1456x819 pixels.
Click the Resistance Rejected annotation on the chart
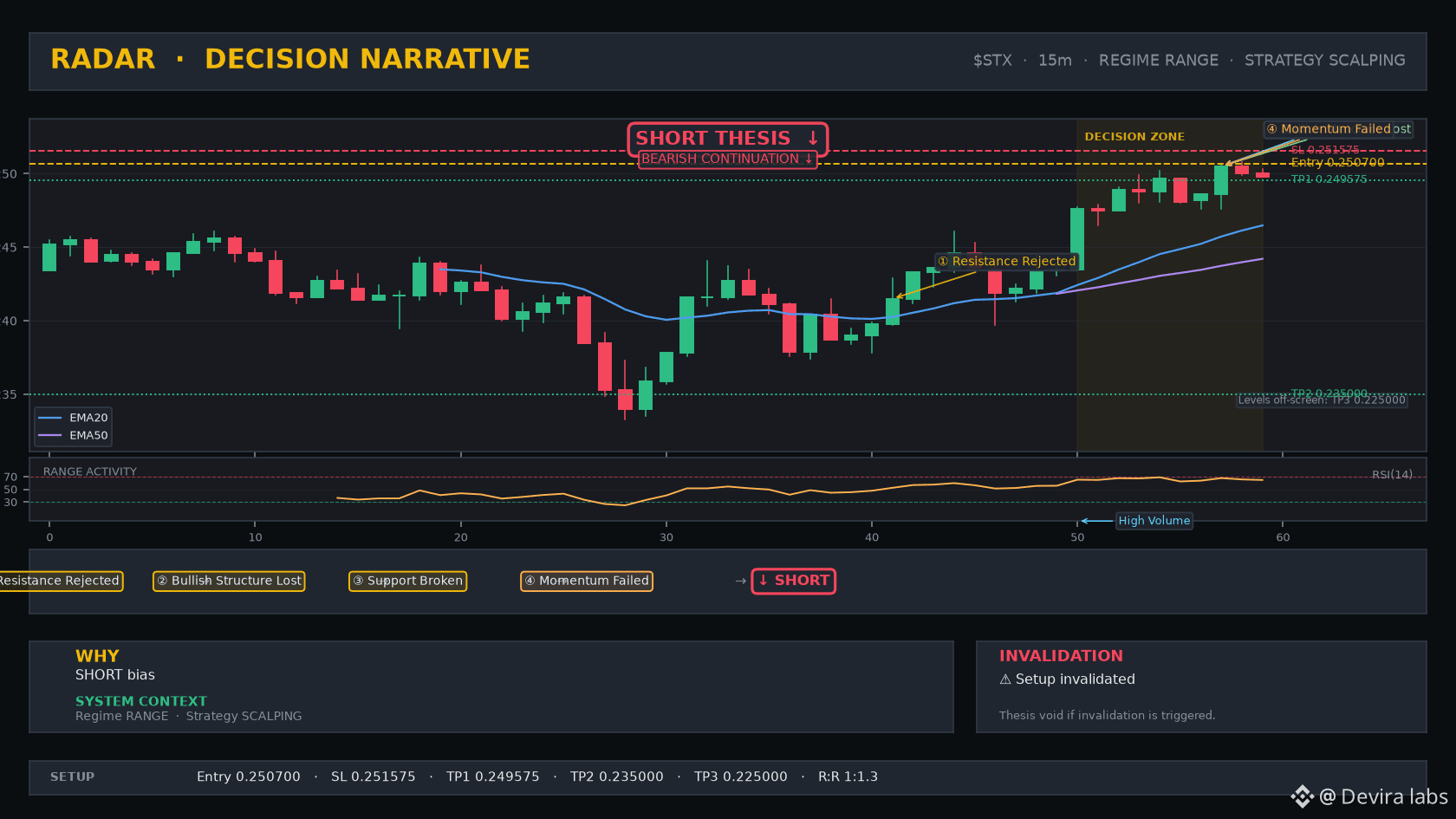tap(1007, 261)
